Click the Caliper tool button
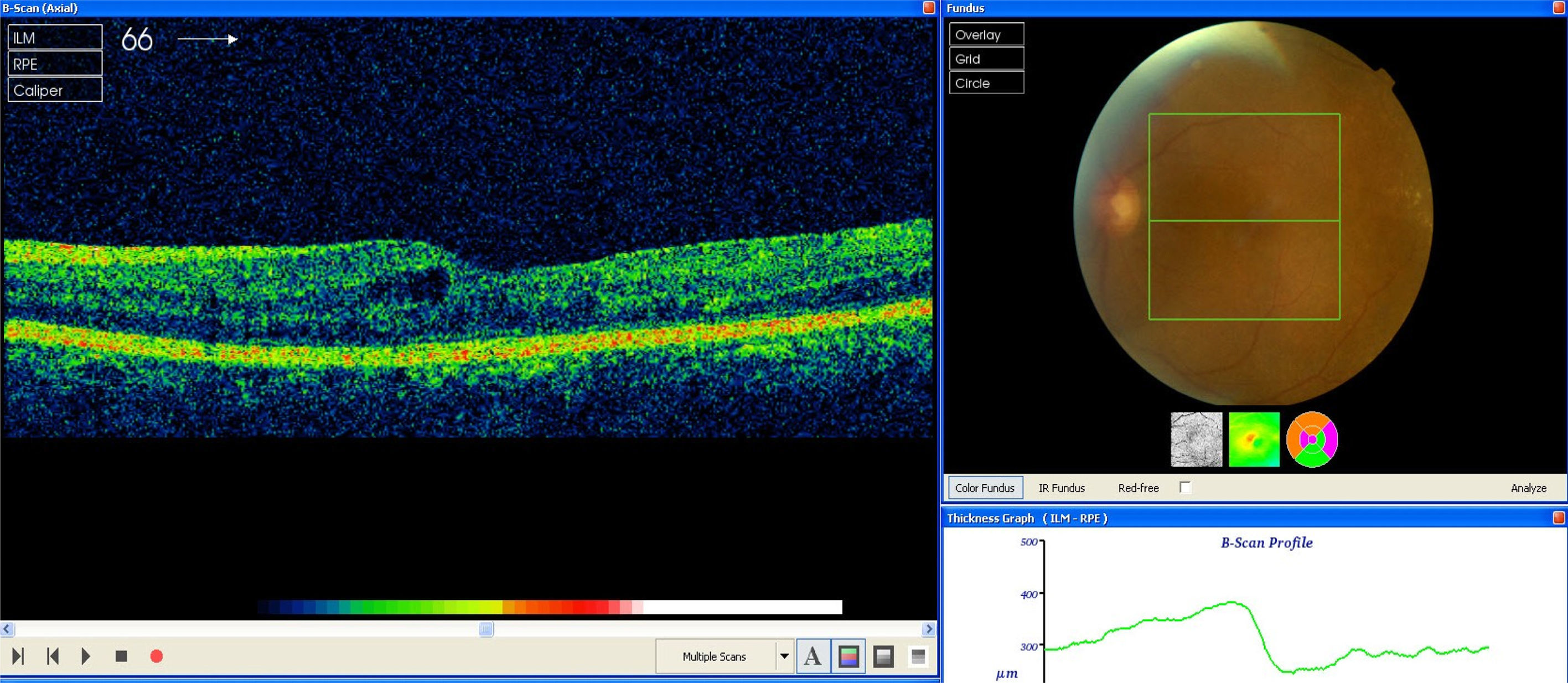This screenshot has height=683, width=1568. pos(55,90)
